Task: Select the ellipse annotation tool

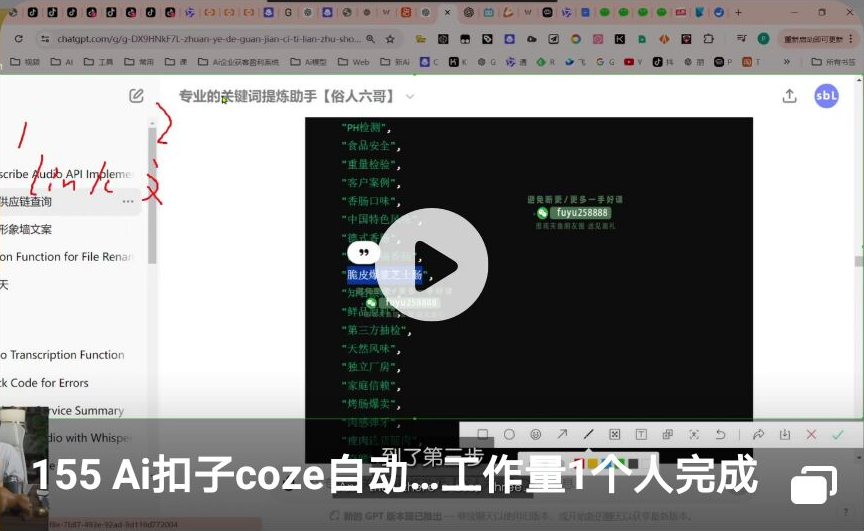Action: (x=509, y=435)
